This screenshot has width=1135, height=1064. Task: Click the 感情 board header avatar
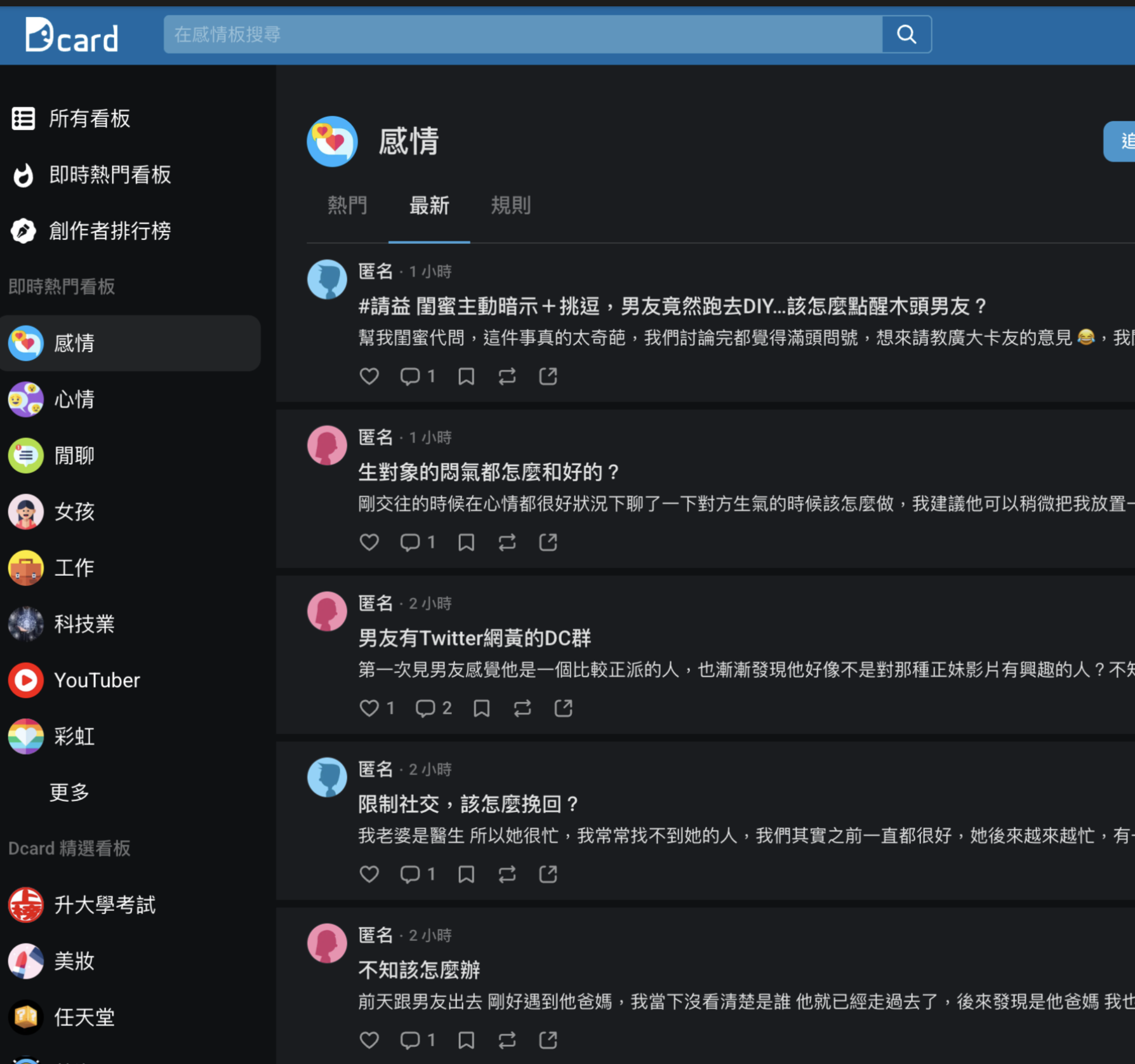(x=332, y=141)
